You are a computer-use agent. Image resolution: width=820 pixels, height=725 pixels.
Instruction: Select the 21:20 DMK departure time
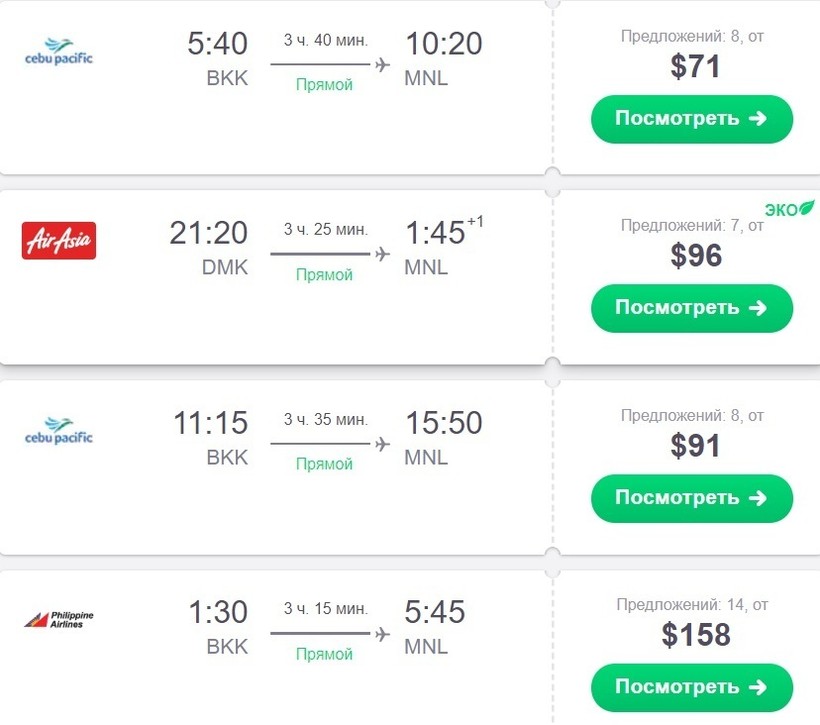click(208, 233)
